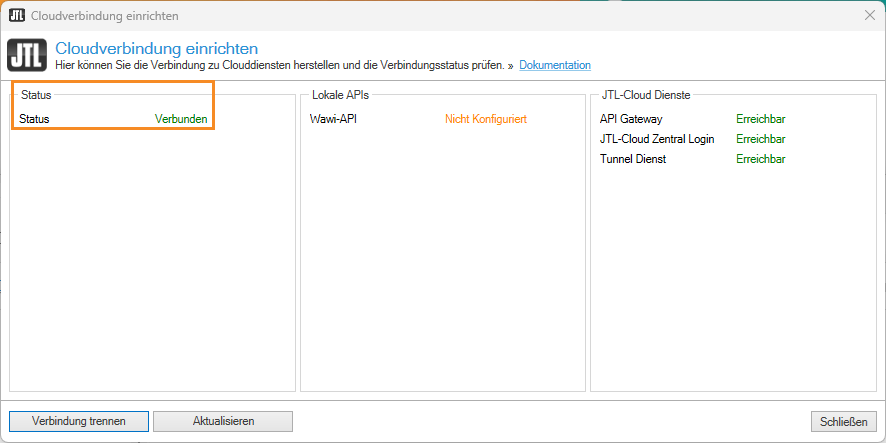
Task: Click the green Verbunden status value
Action: coord(181,119)
